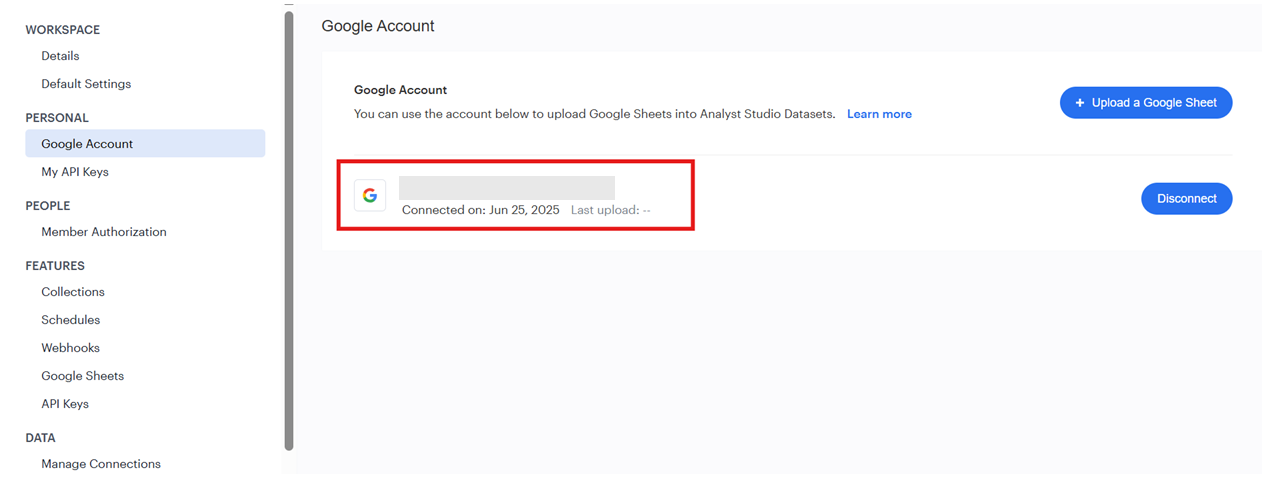1280x488 pixels.
Task: Upload a Google Sheet
Action: click(x=1146, y=103)
